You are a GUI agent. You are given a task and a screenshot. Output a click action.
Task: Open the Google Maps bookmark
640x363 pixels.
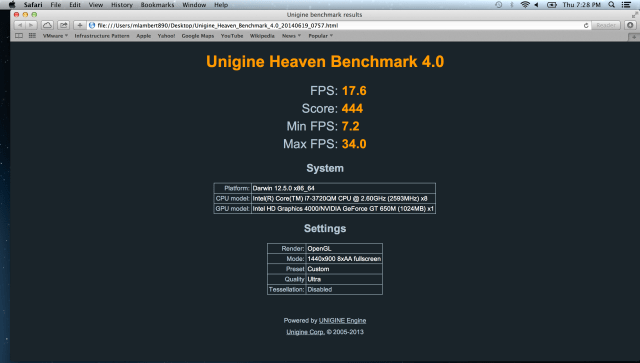coord(198,36)
